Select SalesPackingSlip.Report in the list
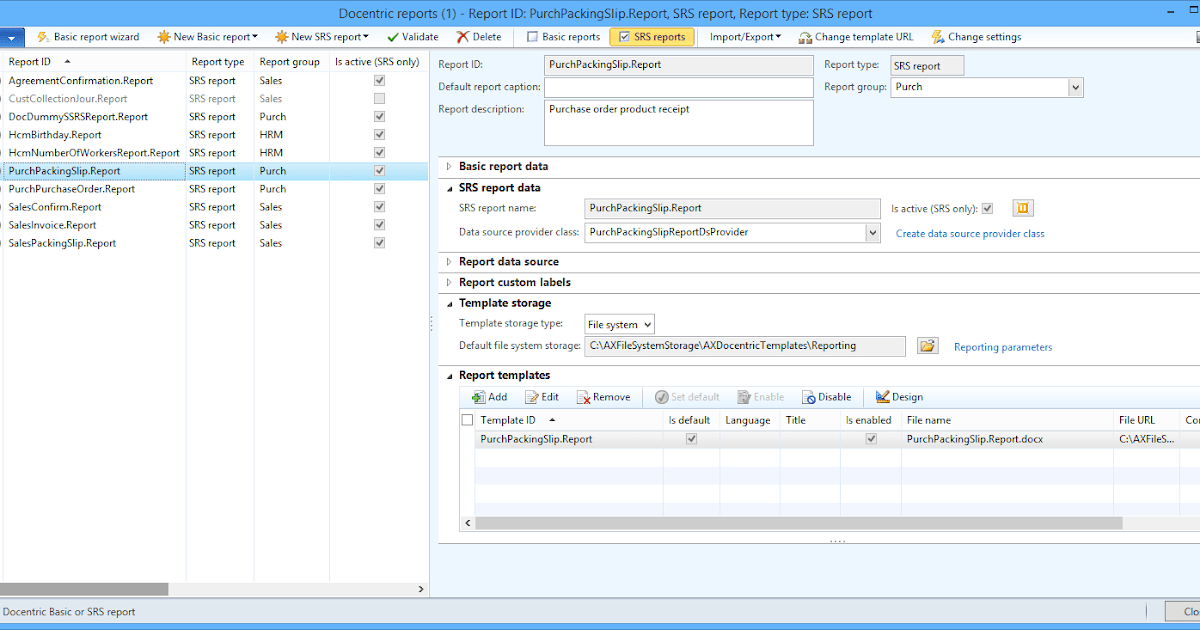The width and height of the screenshot is (1200, 630). pos(63,243)
